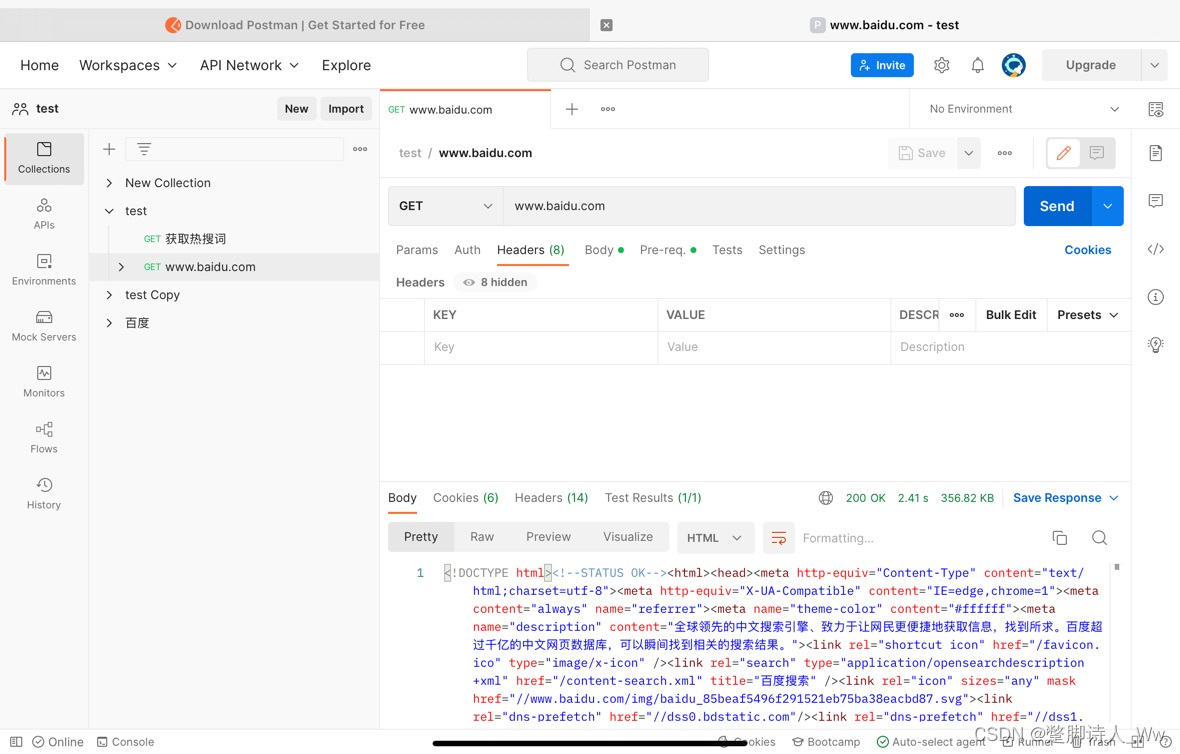Open the Monitors sidebar panel

[x=44, y=382]
